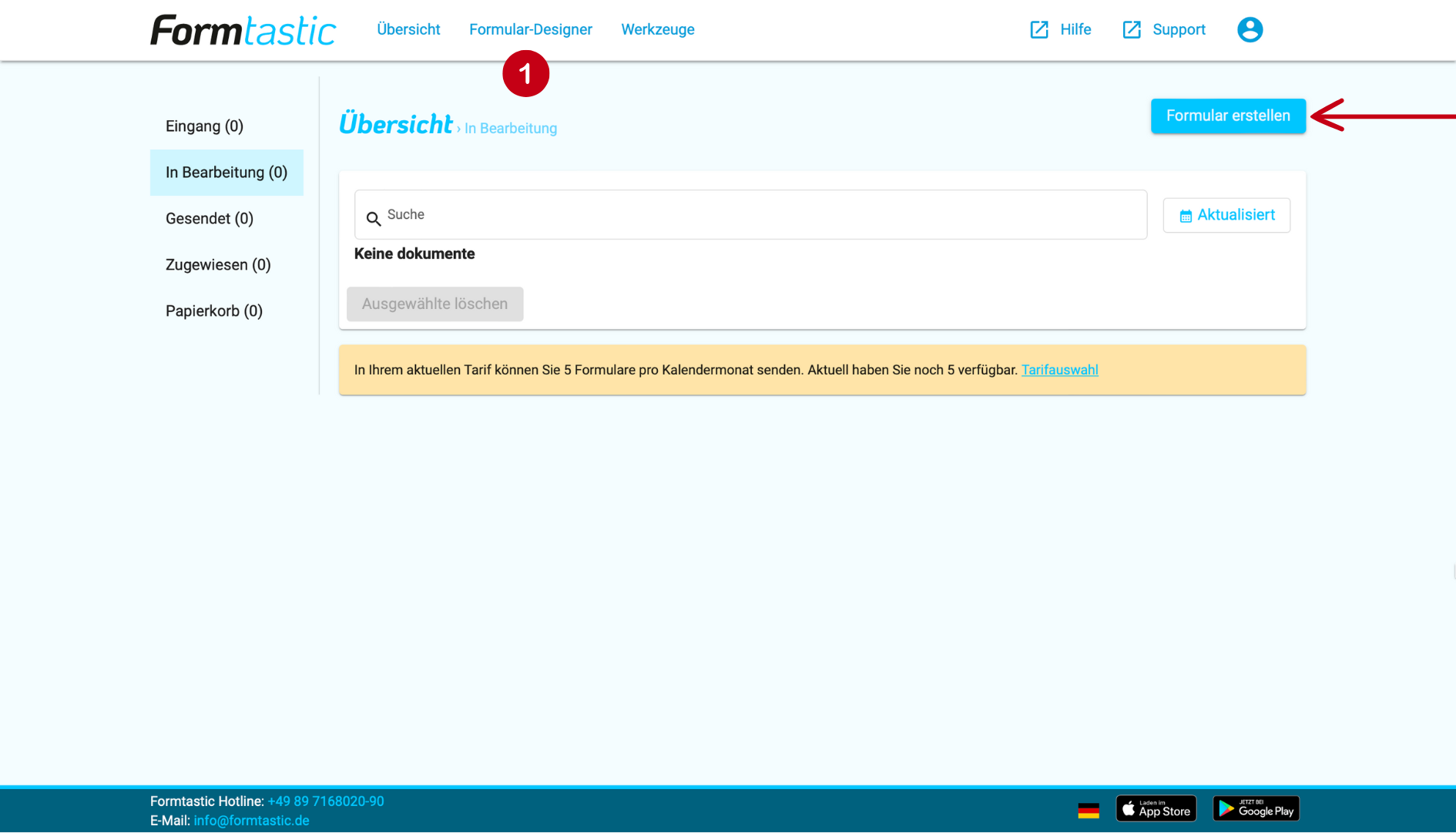Open the Hilfe link

[1075, 29]
